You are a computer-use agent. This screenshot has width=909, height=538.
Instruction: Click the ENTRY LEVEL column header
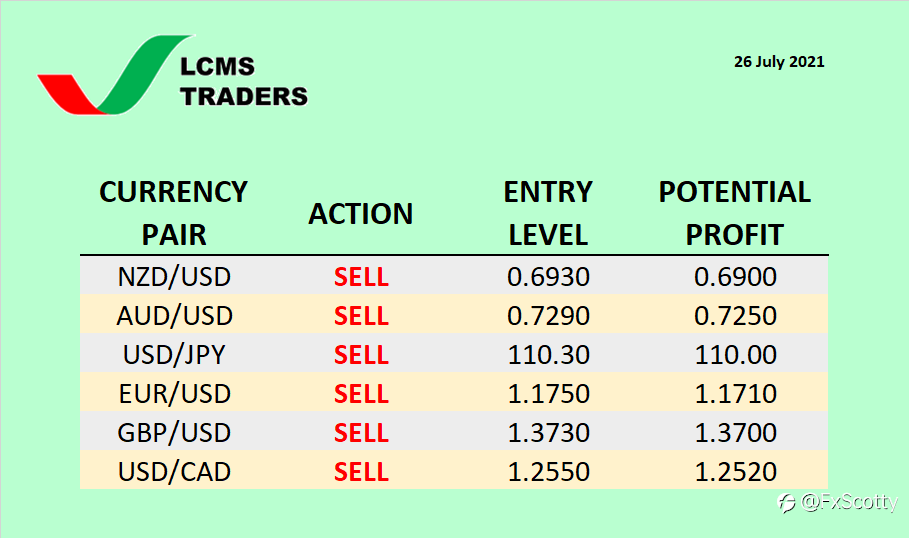coord(548,213)
